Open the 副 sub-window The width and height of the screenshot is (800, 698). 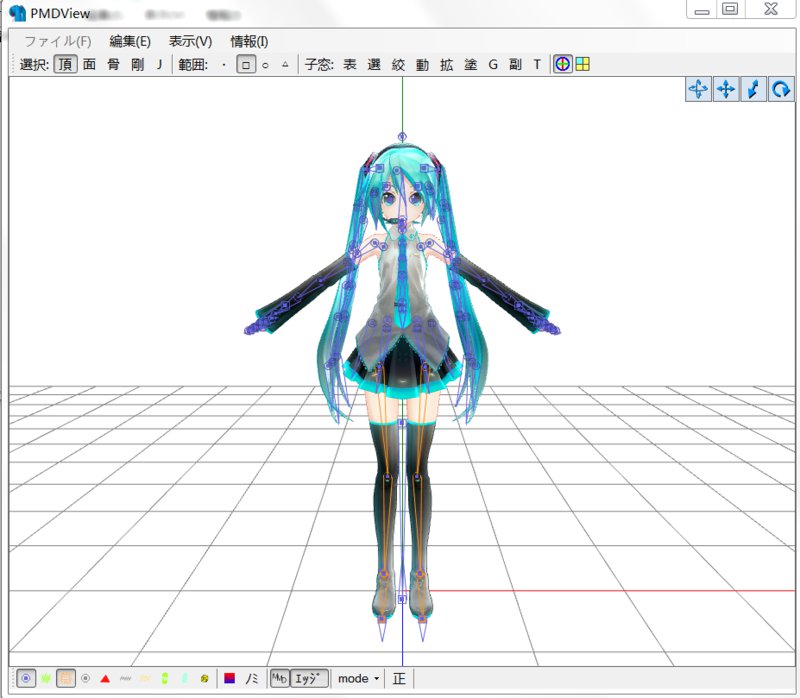click(x=515, y=65)
